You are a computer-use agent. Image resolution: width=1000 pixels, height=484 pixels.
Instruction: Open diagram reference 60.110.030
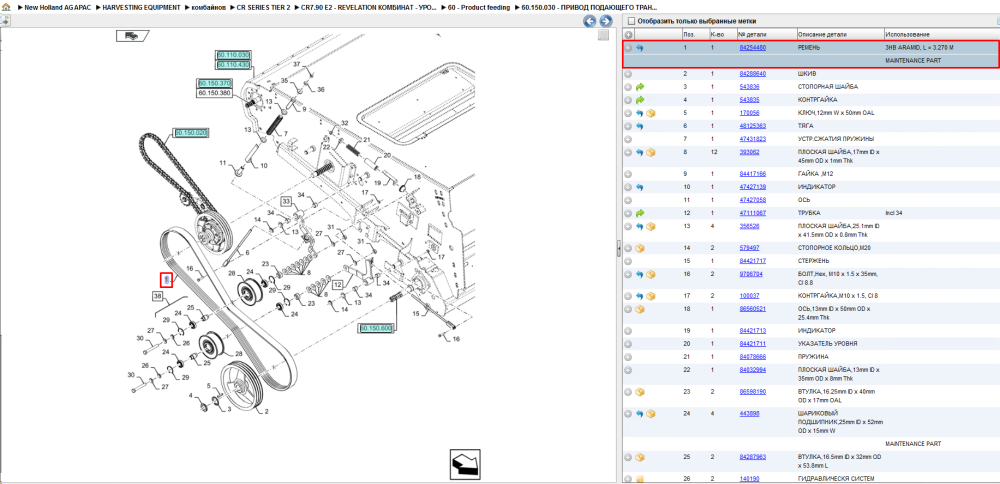[x=233, y=55]
